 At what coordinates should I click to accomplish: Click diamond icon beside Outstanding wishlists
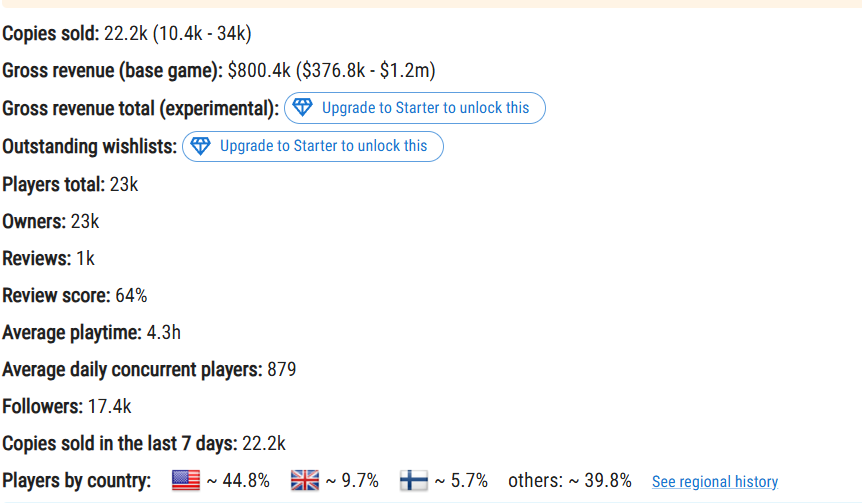(200, 146)
